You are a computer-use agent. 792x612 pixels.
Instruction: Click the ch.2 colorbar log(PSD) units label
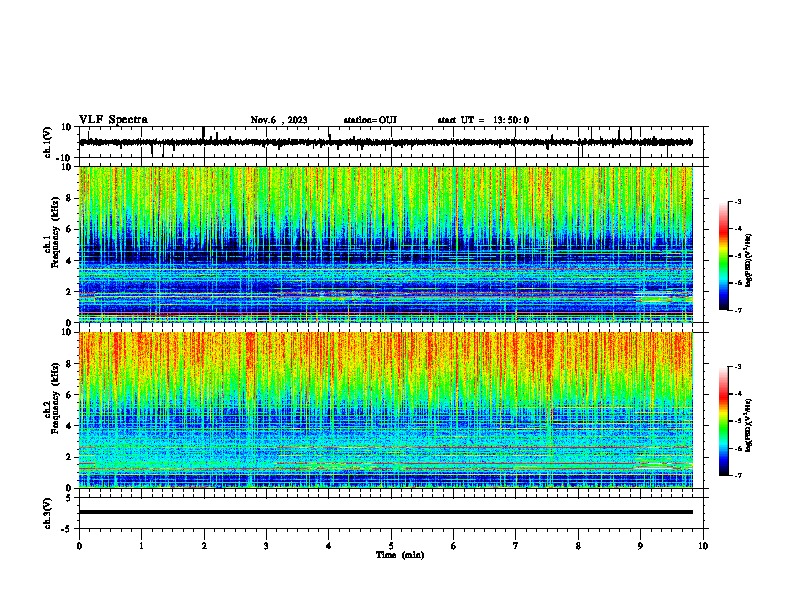tap(749, 425)
